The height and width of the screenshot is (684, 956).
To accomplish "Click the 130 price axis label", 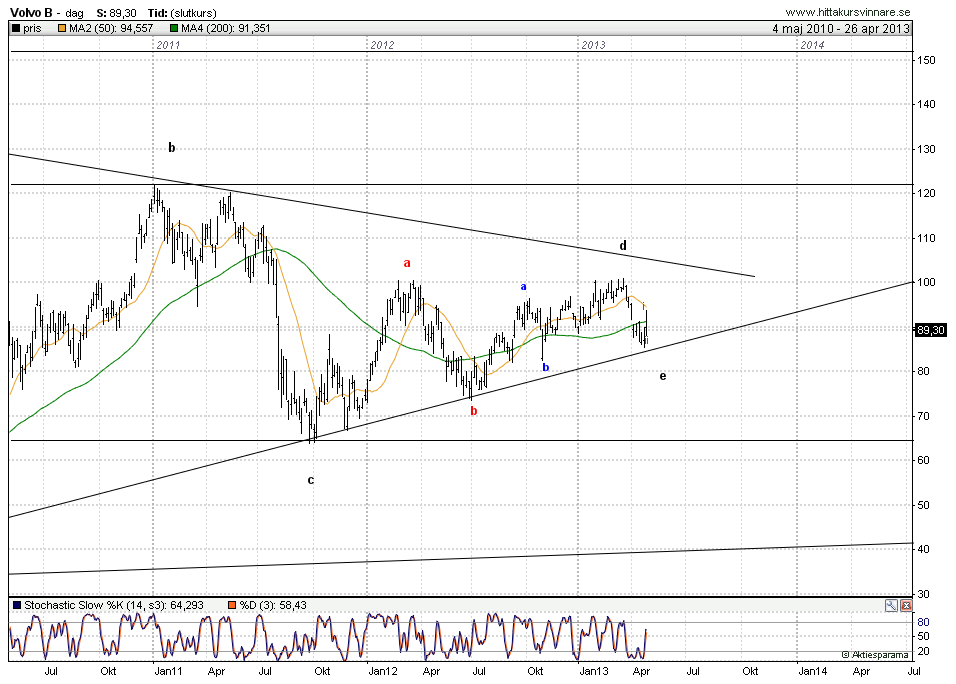I will click(x=926, y=149).
